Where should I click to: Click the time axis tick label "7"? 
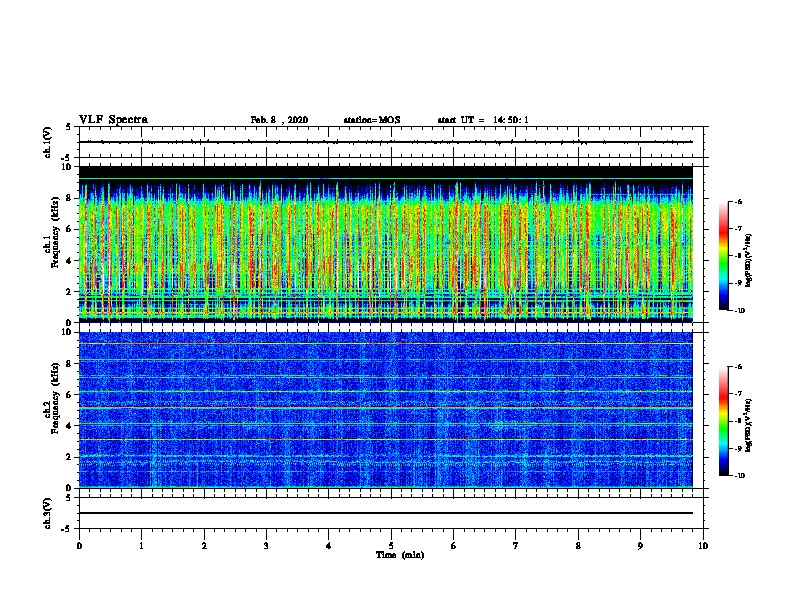[516, 545]
